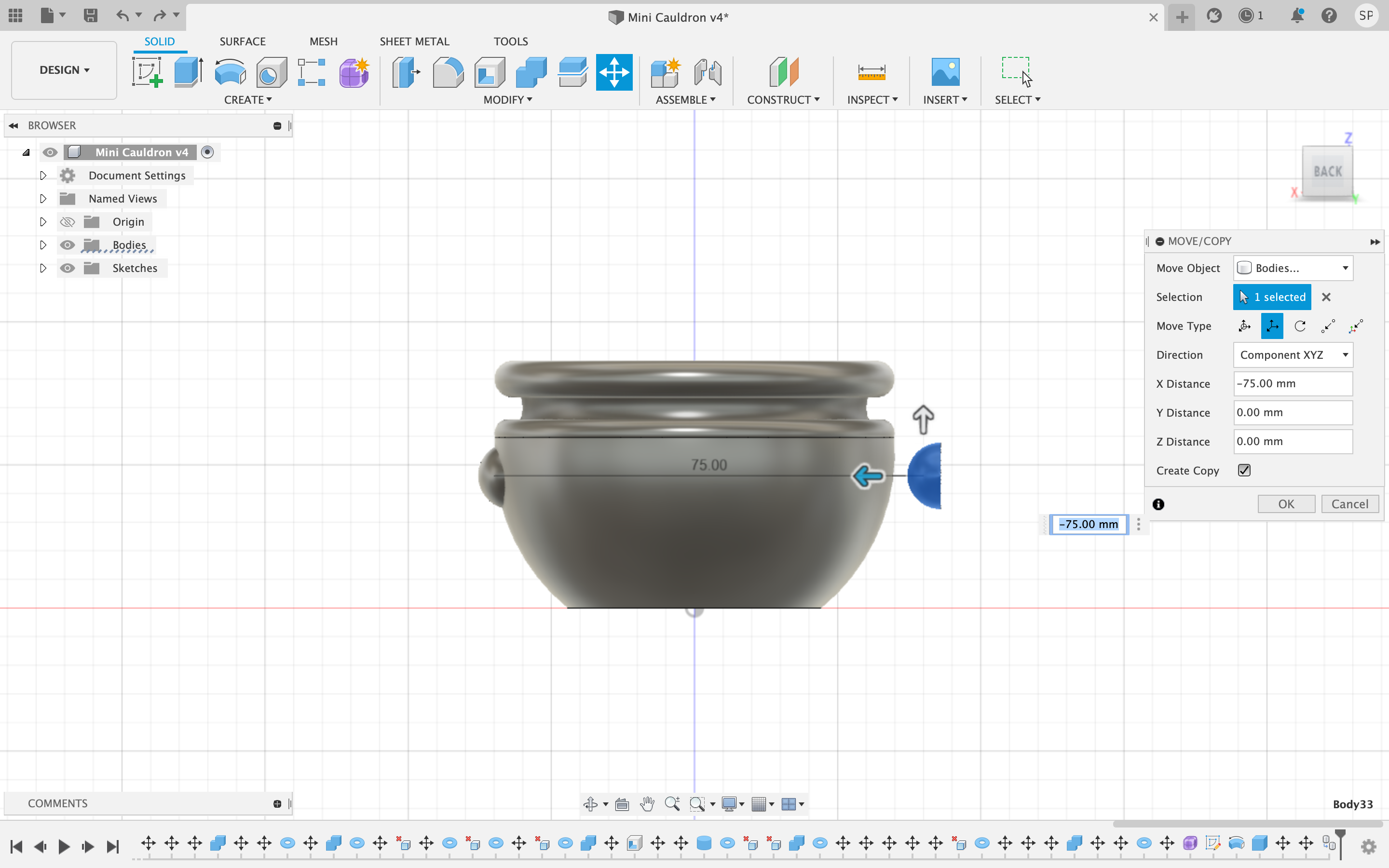1389x868 pixels.
Task: Expand the Bodies tree item
Action: pyautogui.click(x=43, y=245)
